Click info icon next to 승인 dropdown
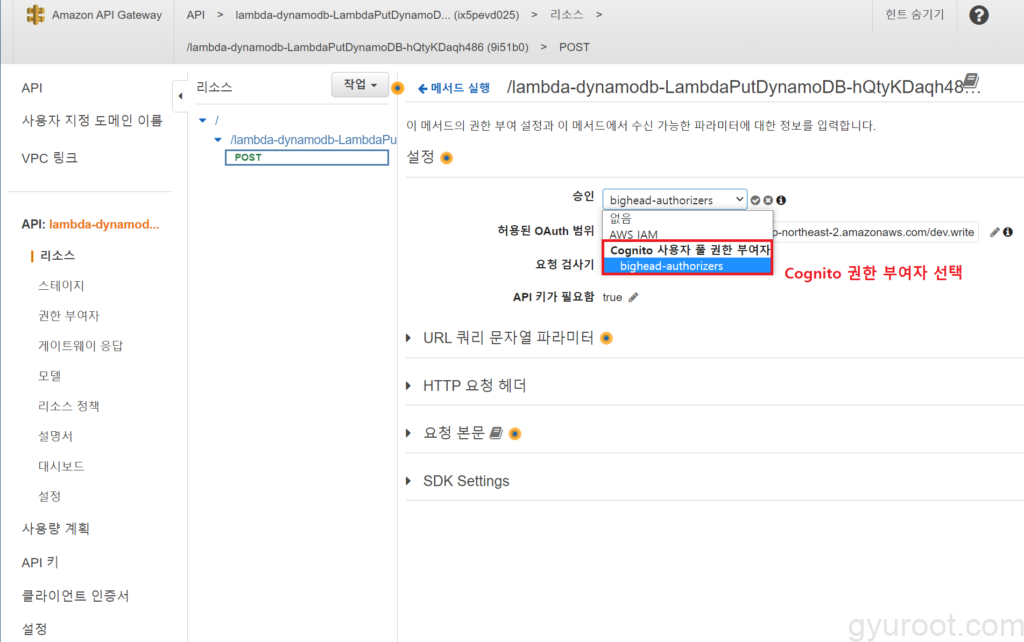Image resolution: width=1024 pixels, height=642 pixels. (781, 200)
